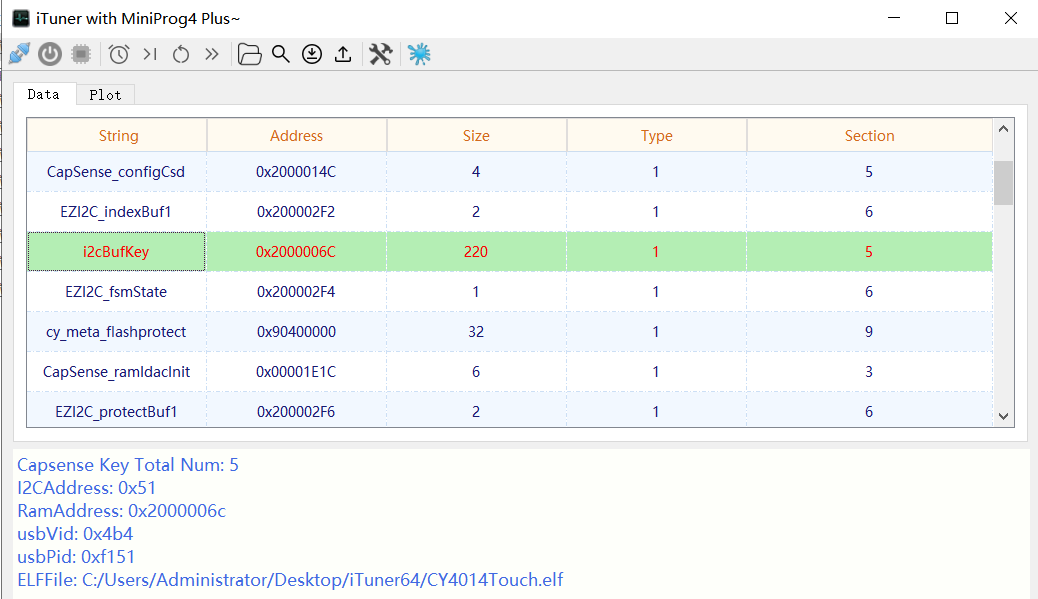Click address 0x2000014C cell

pos(297,172)
